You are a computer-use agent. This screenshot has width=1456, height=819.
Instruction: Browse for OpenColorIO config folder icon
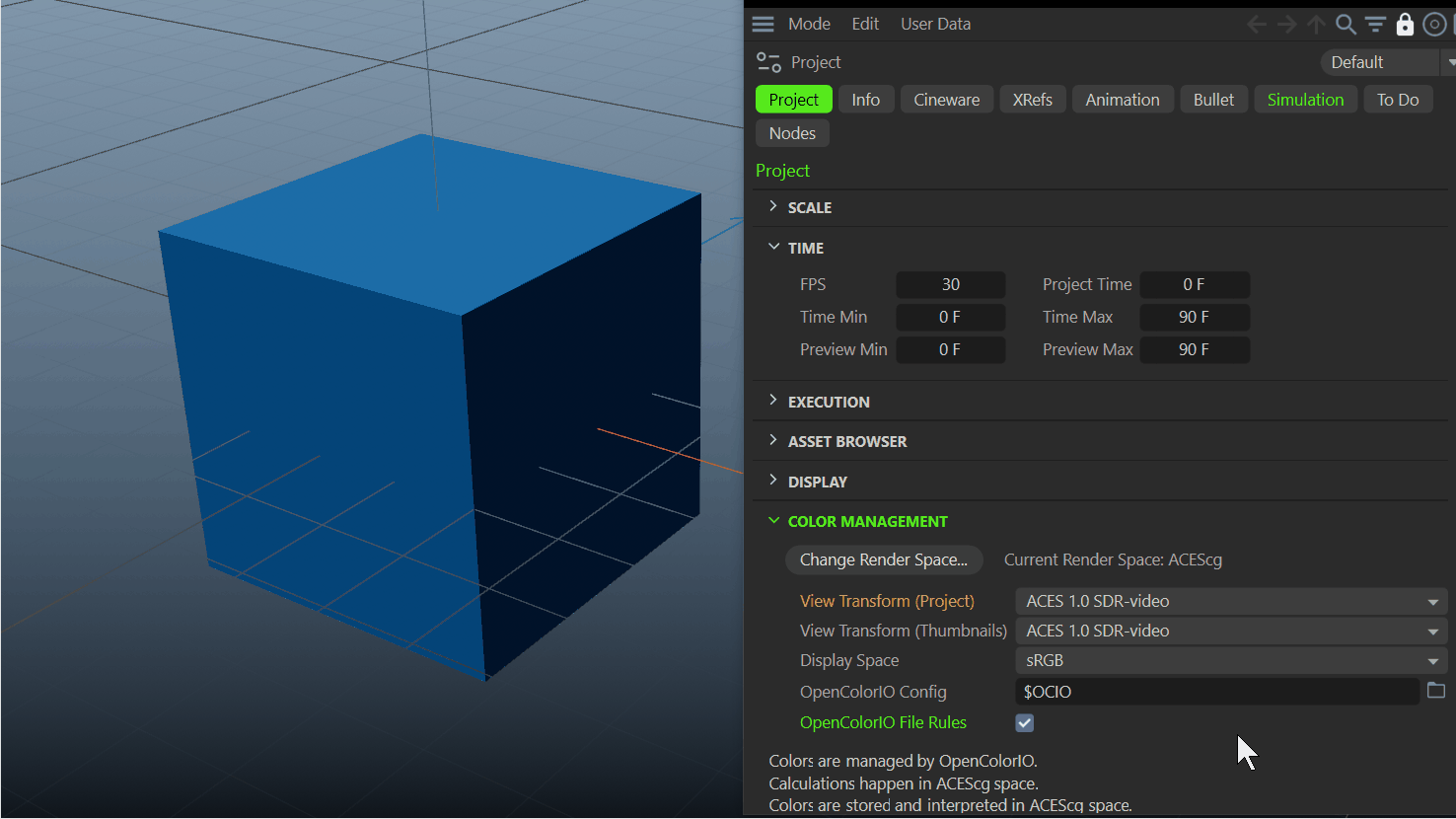pyautogui.click(x=1436, y=691)
